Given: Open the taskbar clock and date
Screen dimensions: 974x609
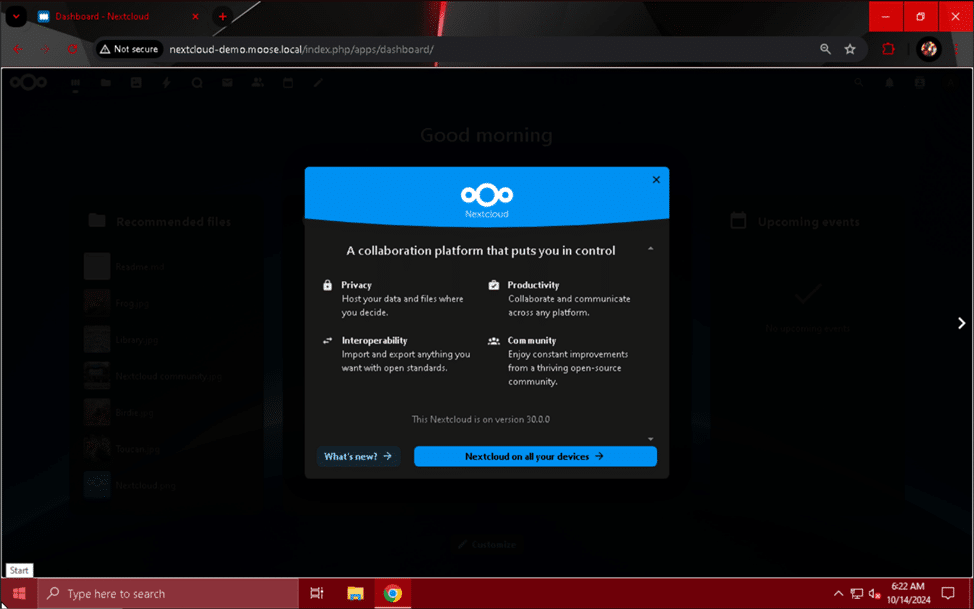Looking at the screenshot, I should coord(908,593).
